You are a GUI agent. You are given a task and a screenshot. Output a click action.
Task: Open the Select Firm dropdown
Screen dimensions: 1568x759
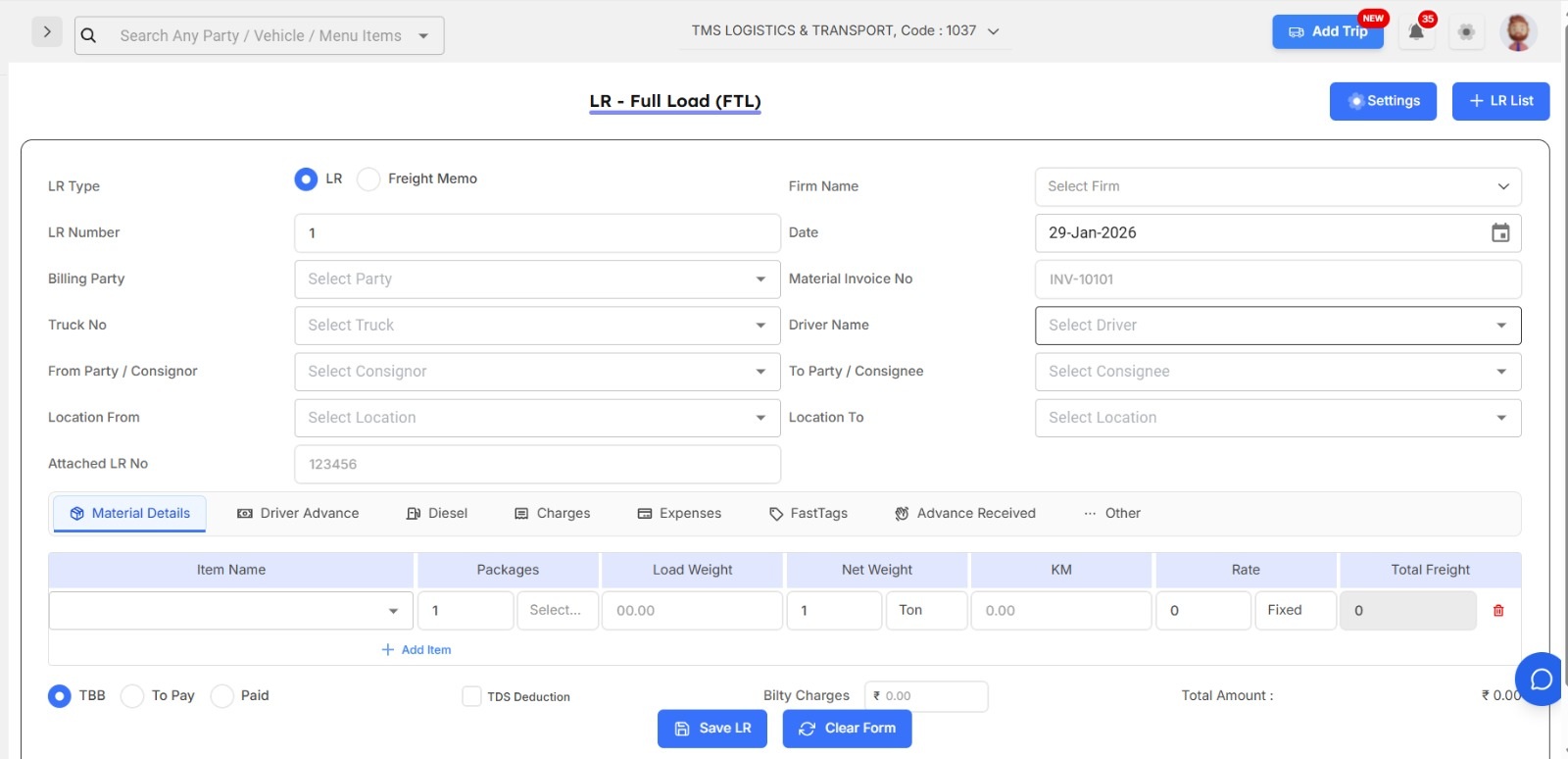pyautogui.click(x=1277, y=187)
